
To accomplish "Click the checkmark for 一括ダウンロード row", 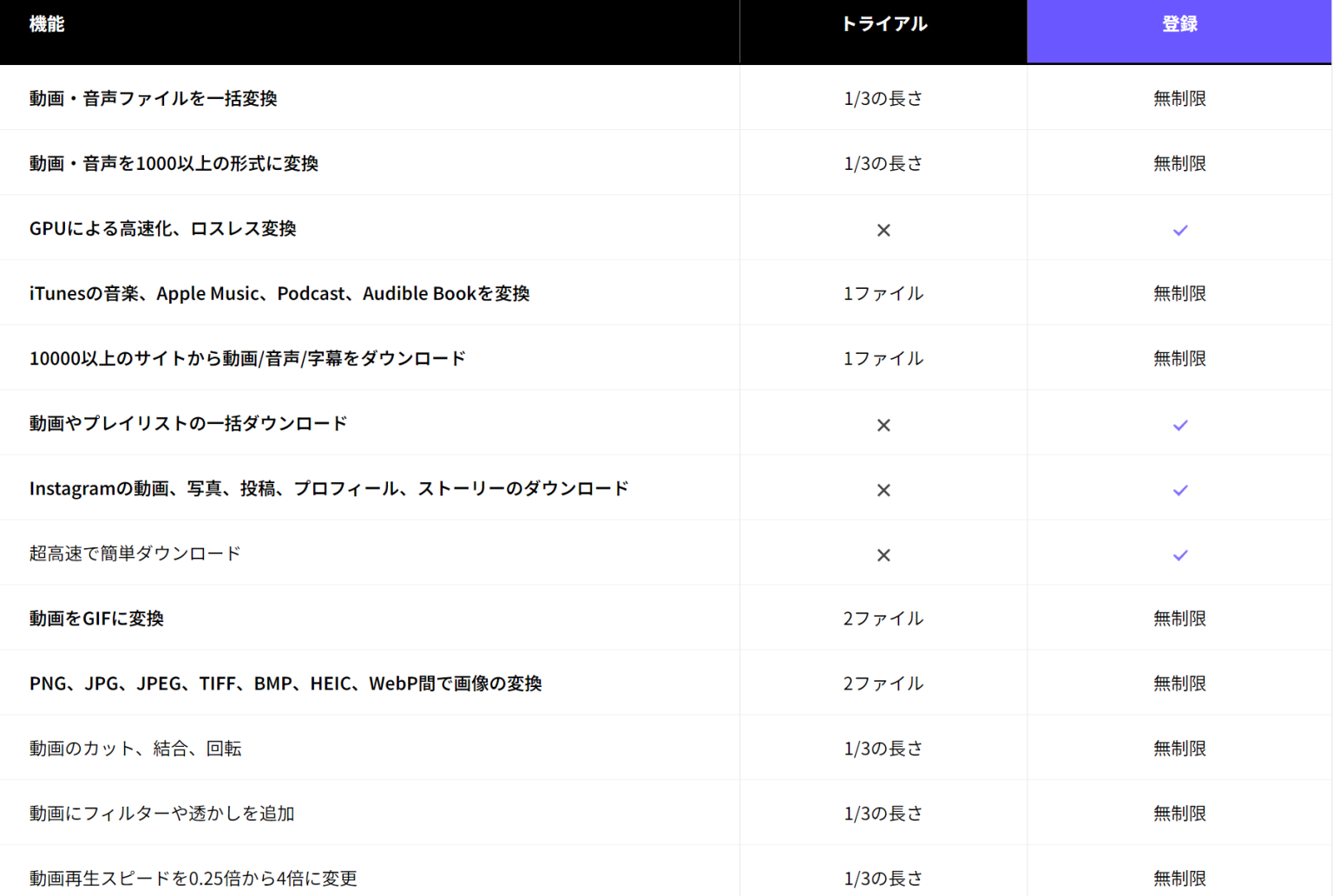I will click(x=1179, y=425).
